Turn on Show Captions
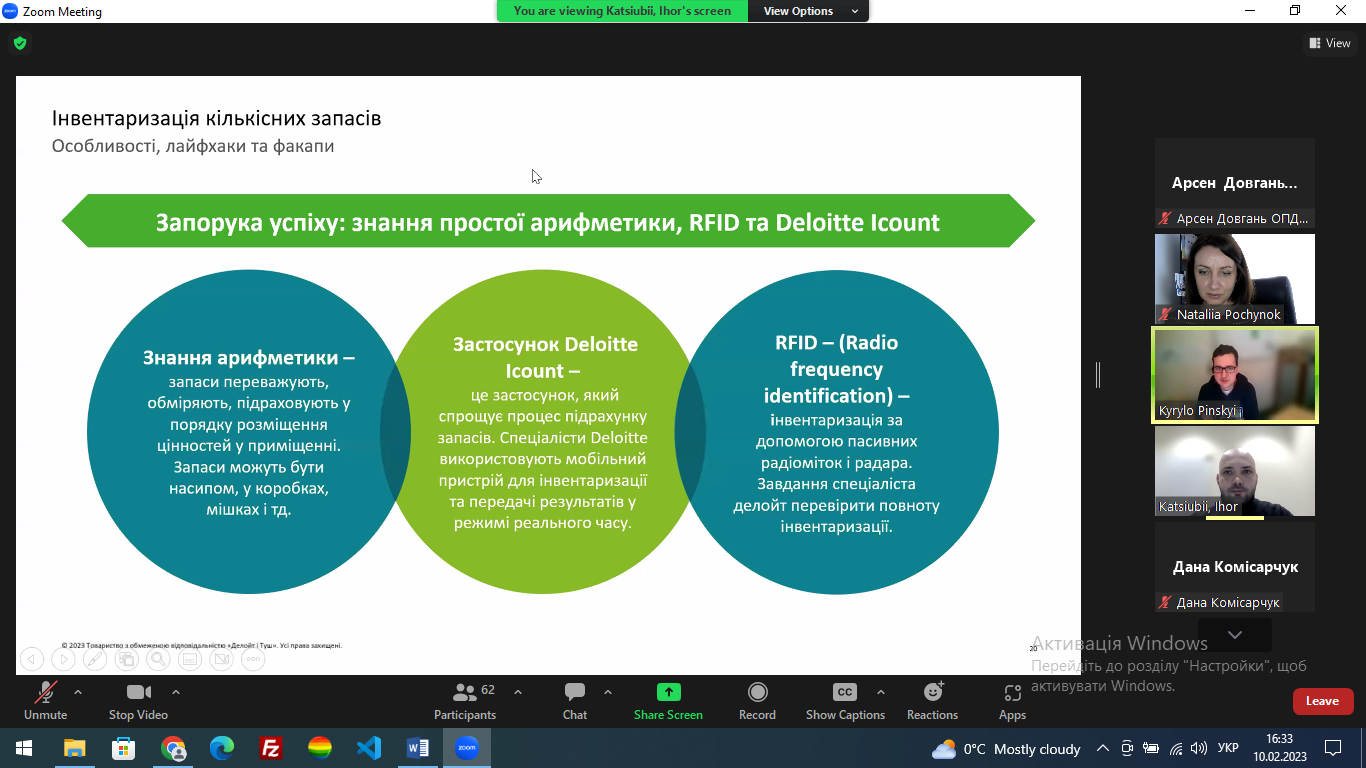The image size is (1366, 768). (x=845, y=700)
